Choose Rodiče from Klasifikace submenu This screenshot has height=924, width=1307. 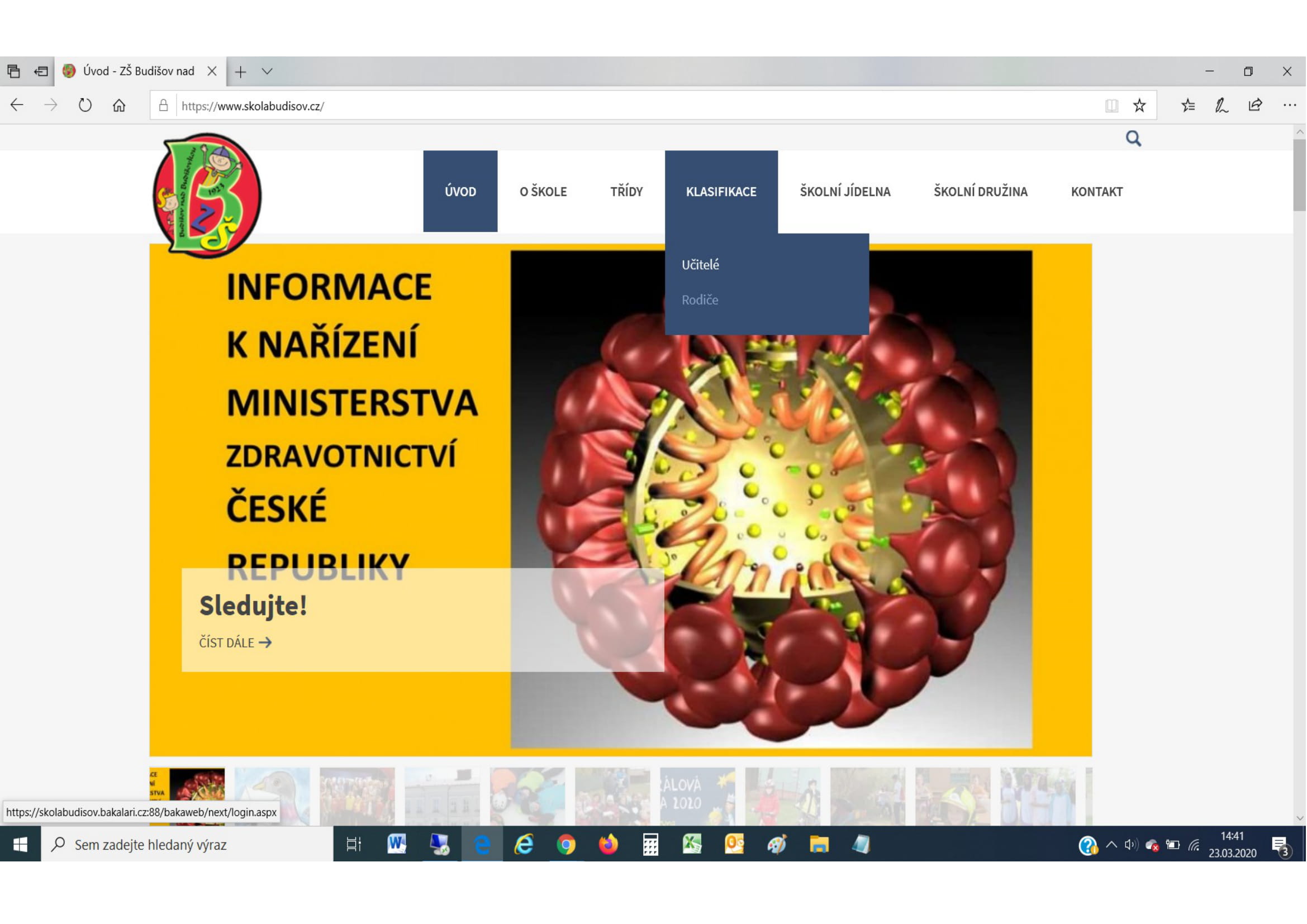[700, 300]
